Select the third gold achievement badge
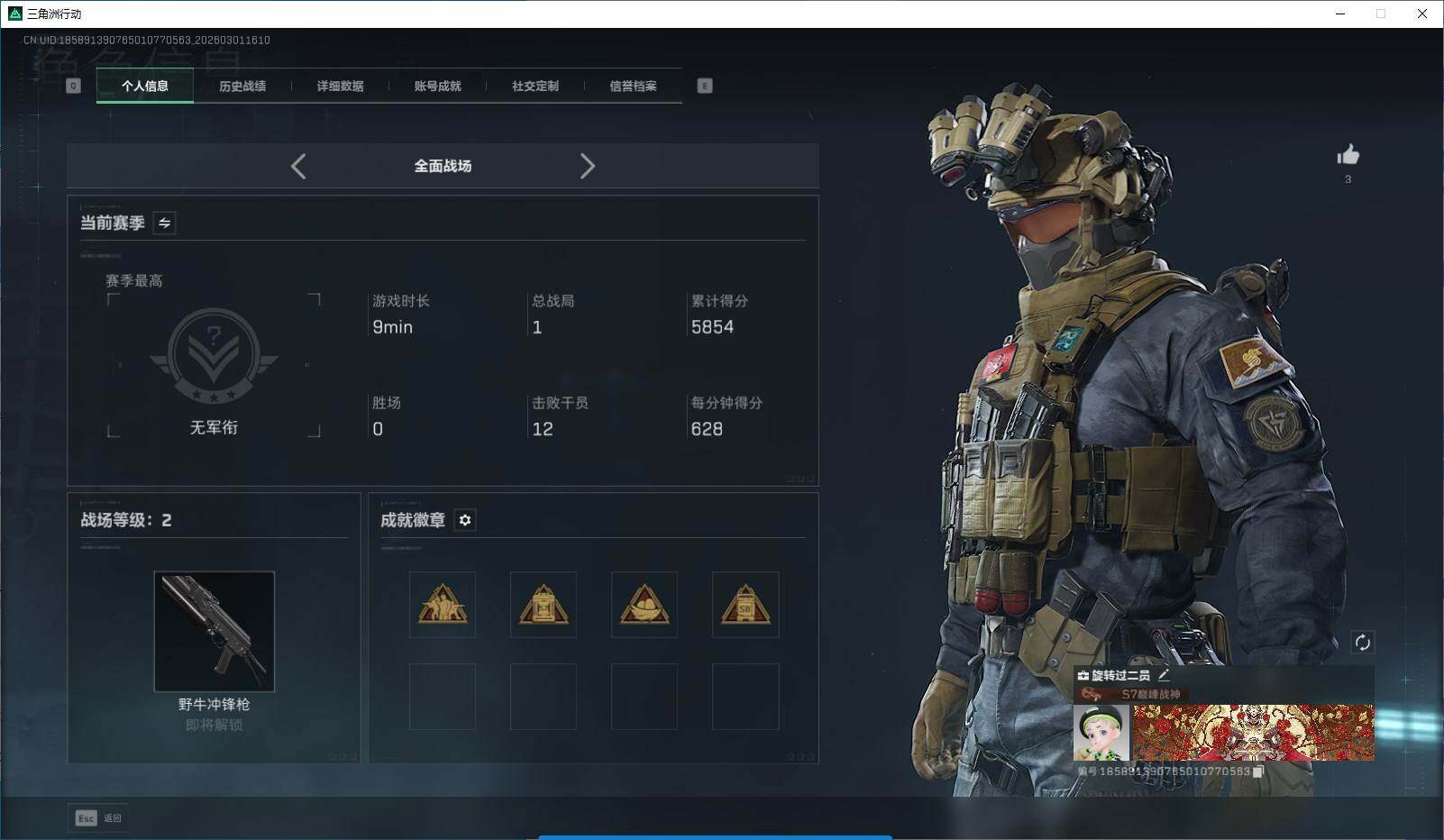 pyautogui.click(x=644, y=605)
